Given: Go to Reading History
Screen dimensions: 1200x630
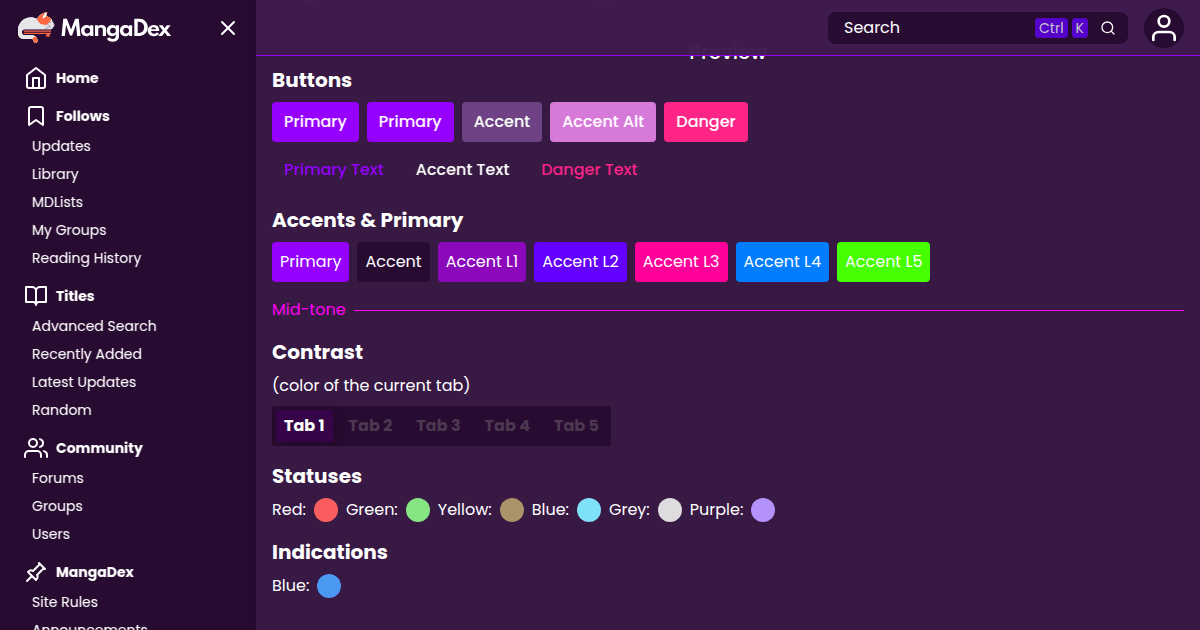Looking at the screenshot, I should point(86,258).
